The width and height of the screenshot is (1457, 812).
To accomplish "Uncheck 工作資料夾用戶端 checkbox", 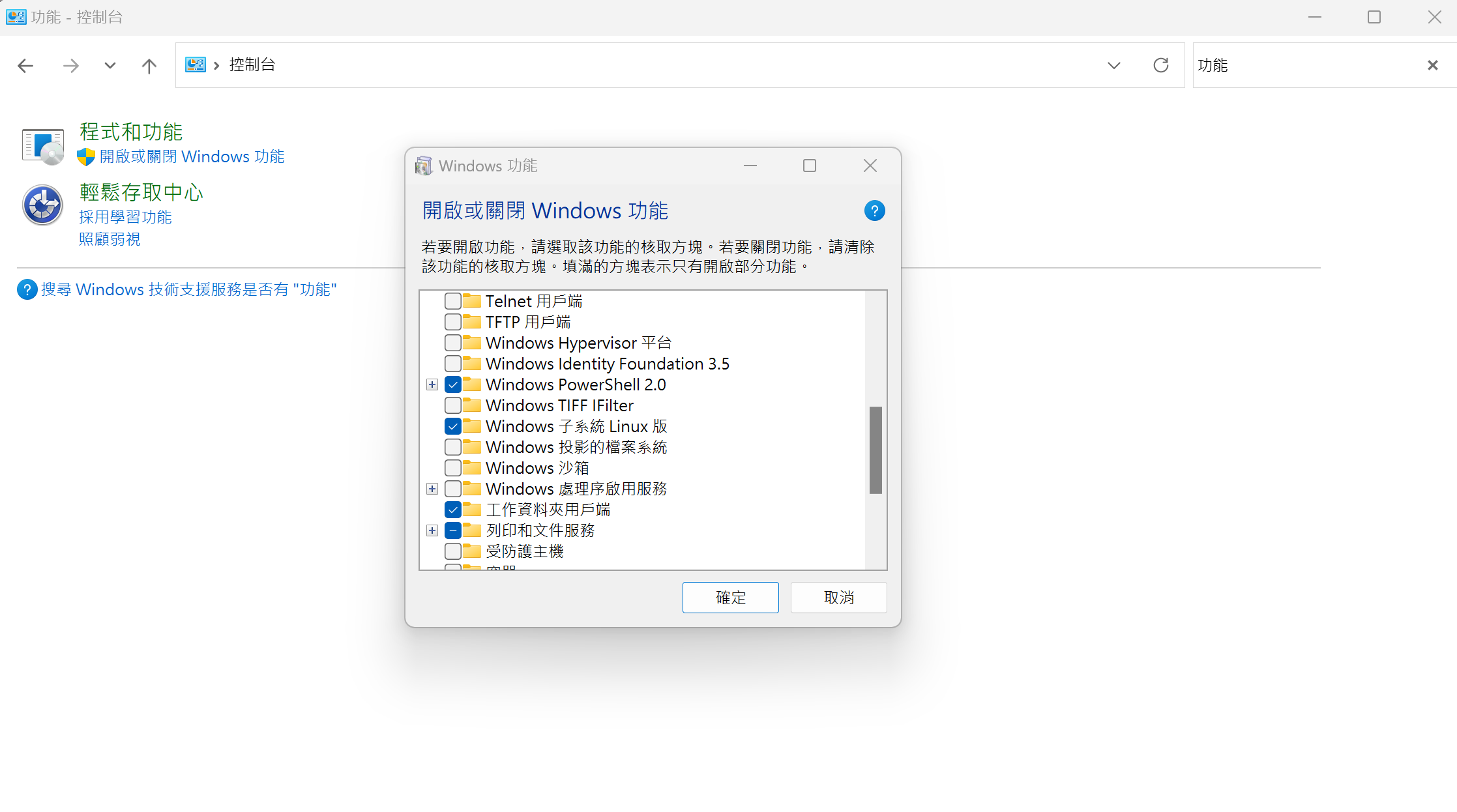I will click(x=453, y=510).
